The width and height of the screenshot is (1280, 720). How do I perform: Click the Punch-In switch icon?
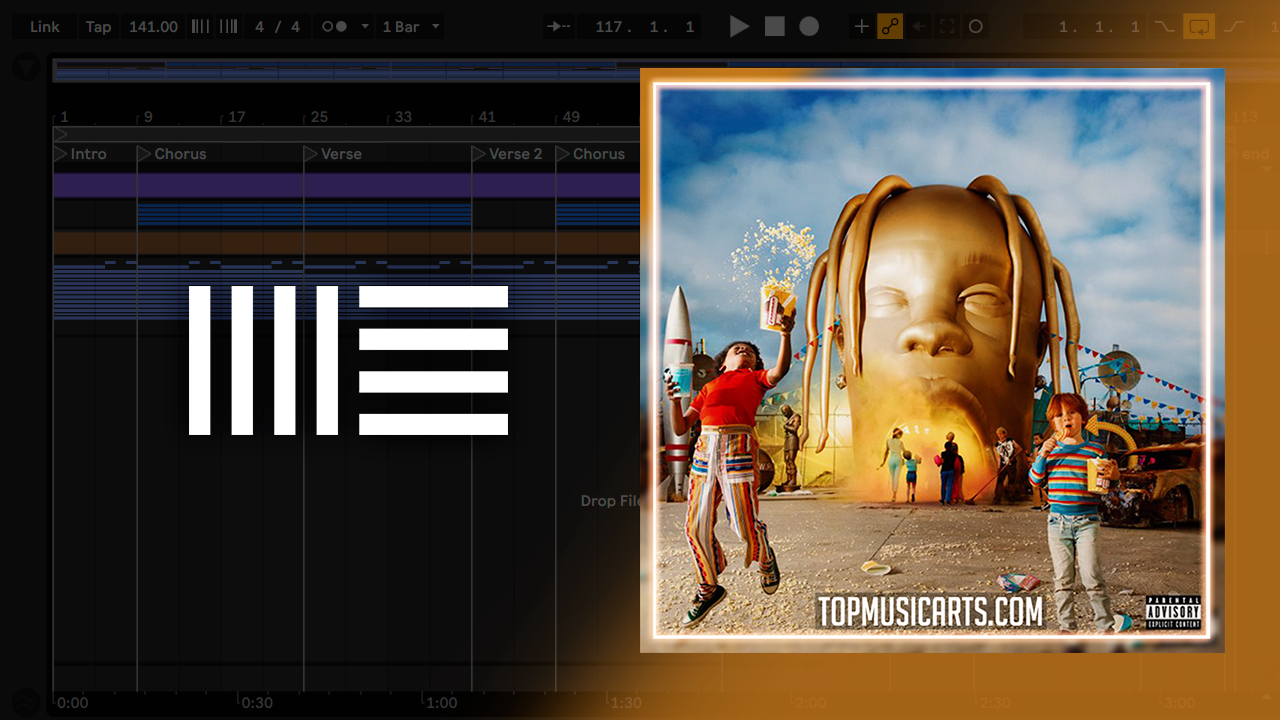[1164, 27]
